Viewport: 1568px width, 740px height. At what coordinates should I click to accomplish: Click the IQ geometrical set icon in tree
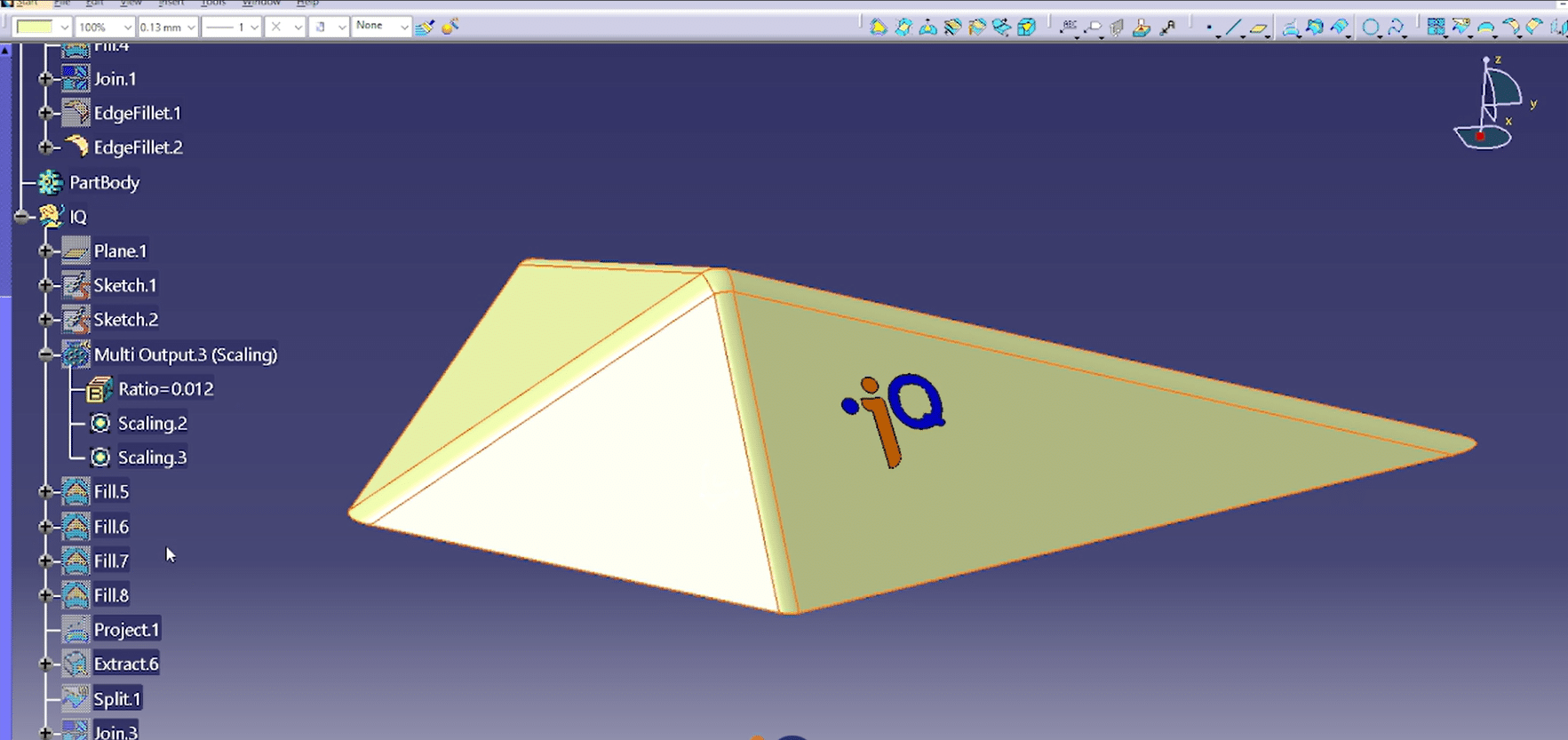click(x=51, y=216)
